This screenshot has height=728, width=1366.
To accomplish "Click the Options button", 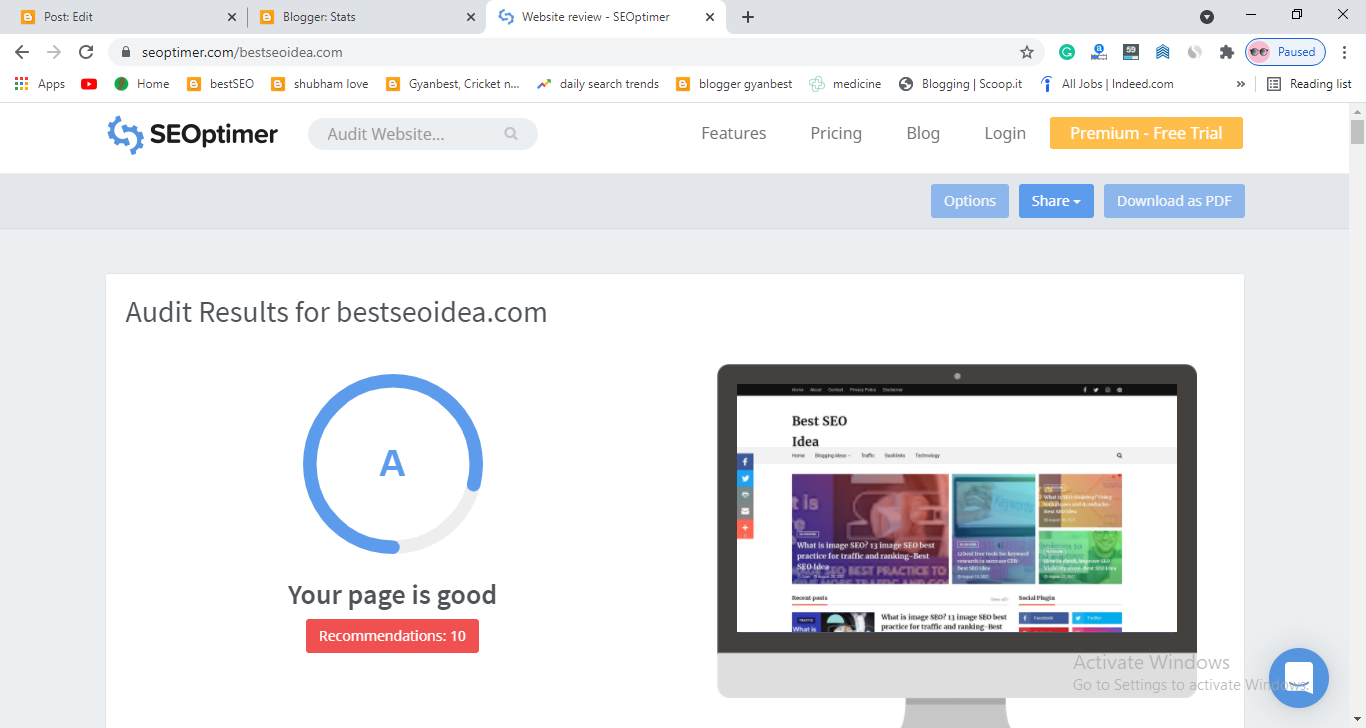I will [x=970, y=201].
